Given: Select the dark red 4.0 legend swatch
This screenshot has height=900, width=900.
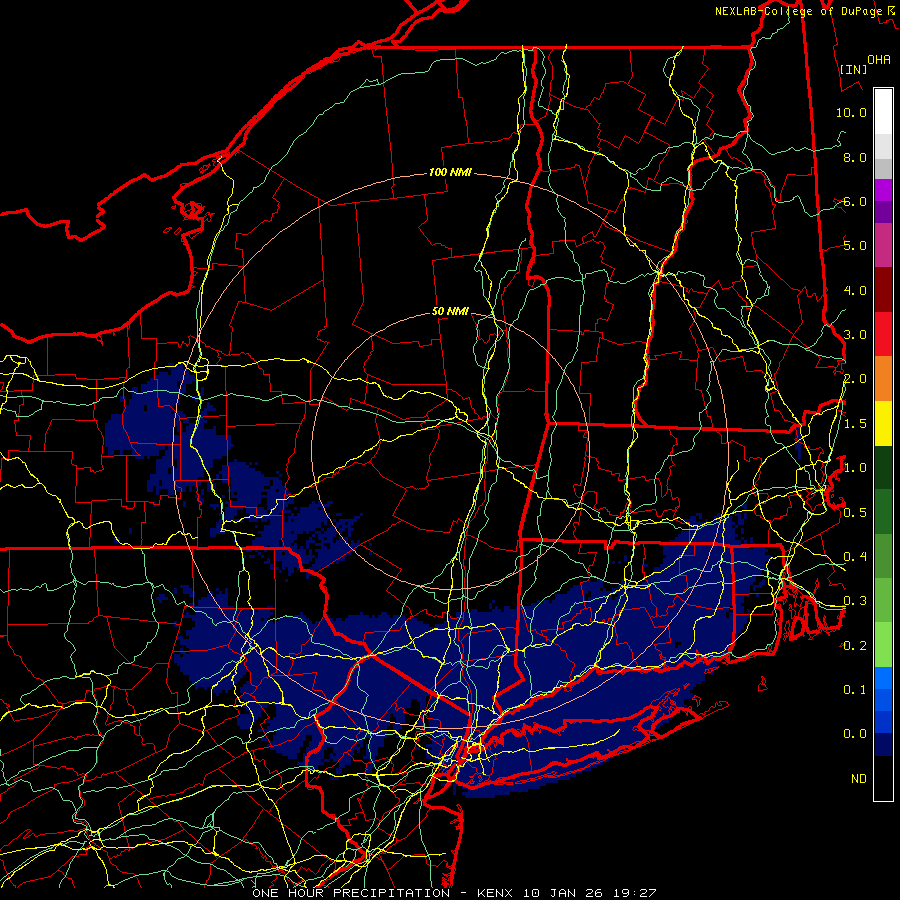Looking at the screenshot, I should pos(883,290).
